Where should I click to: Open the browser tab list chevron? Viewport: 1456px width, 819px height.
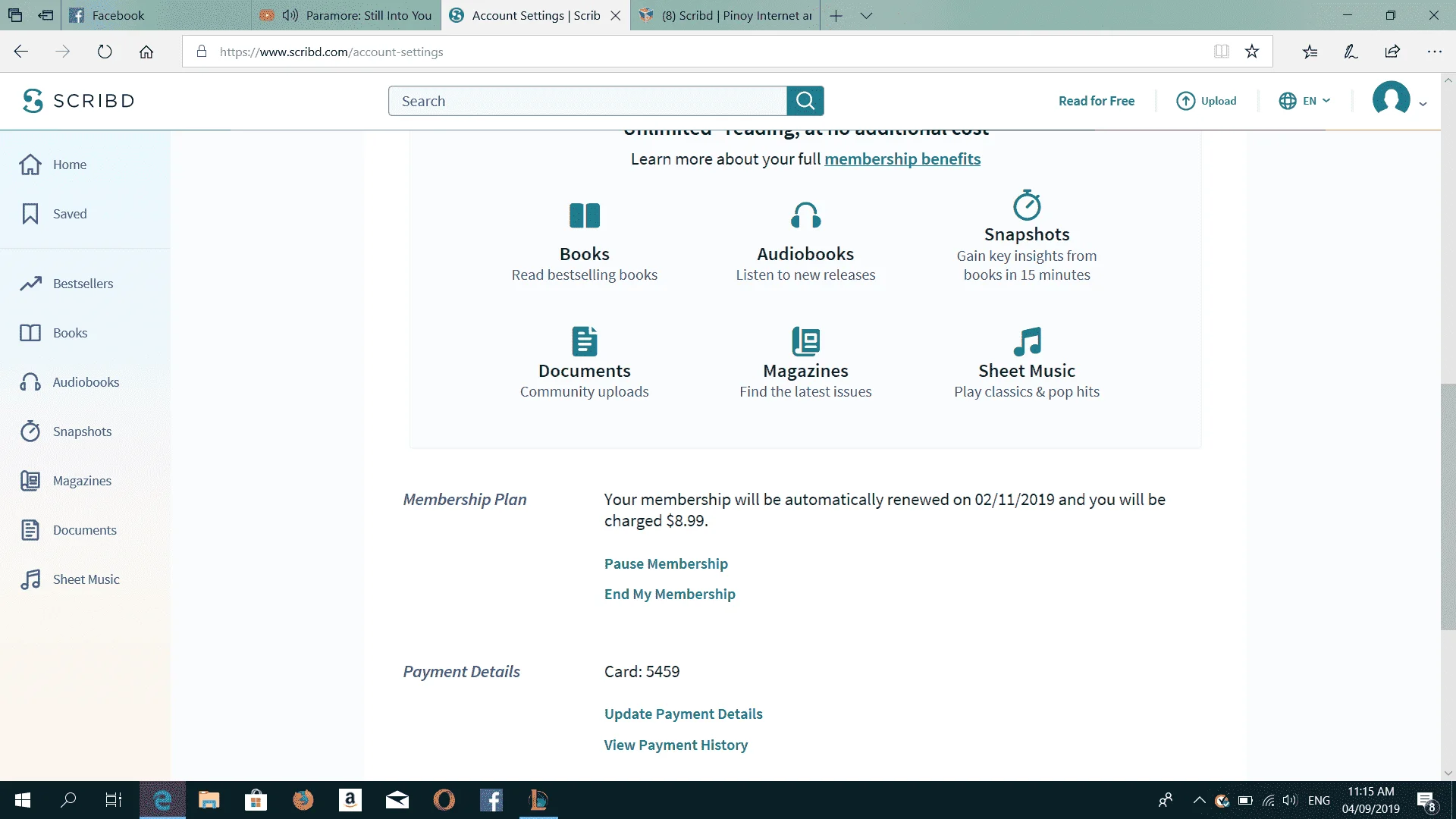point(866,15)
